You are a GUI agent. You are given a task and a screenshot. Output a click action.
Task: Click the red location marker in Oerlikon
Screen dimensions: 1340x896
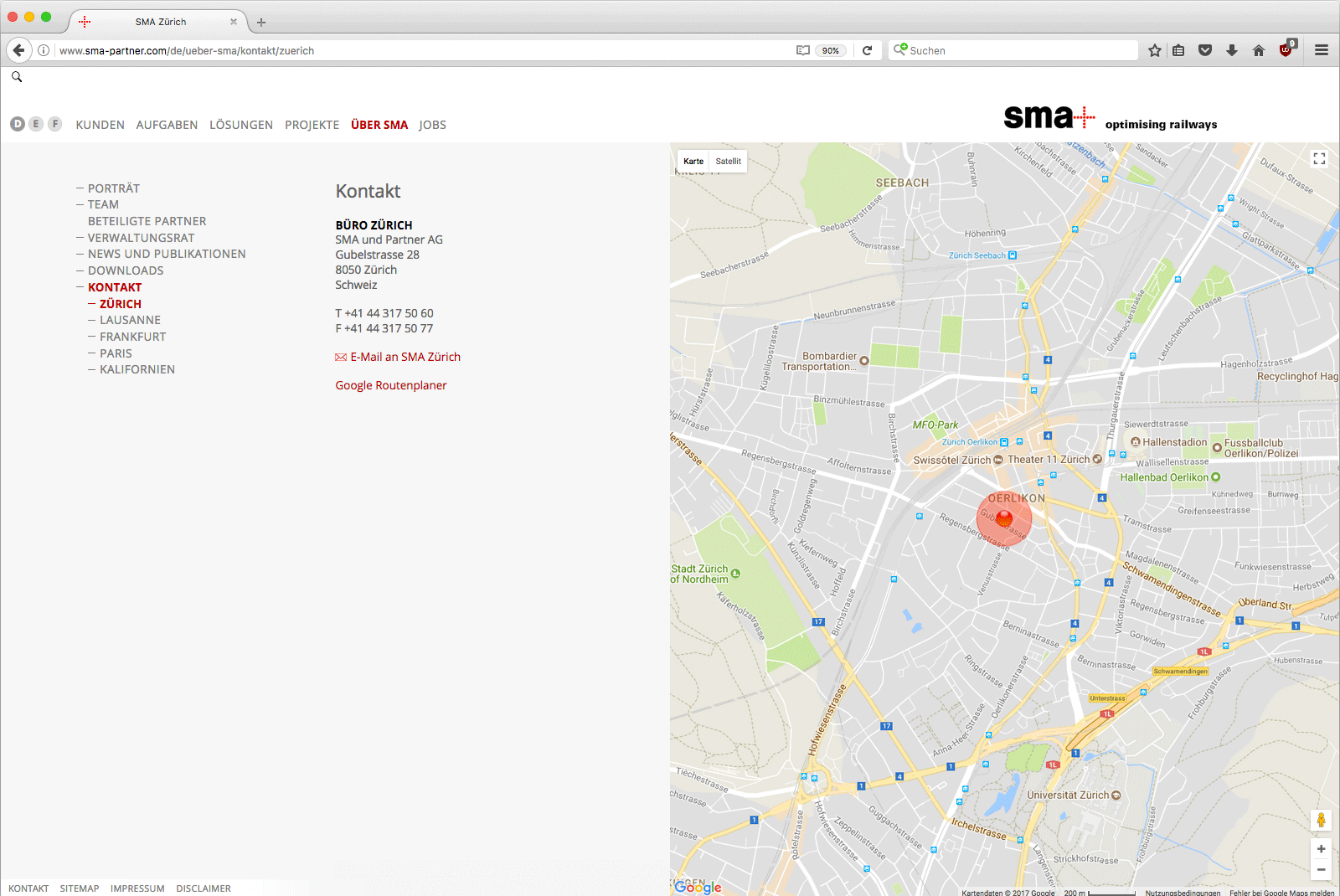(x=1004, y=519)
